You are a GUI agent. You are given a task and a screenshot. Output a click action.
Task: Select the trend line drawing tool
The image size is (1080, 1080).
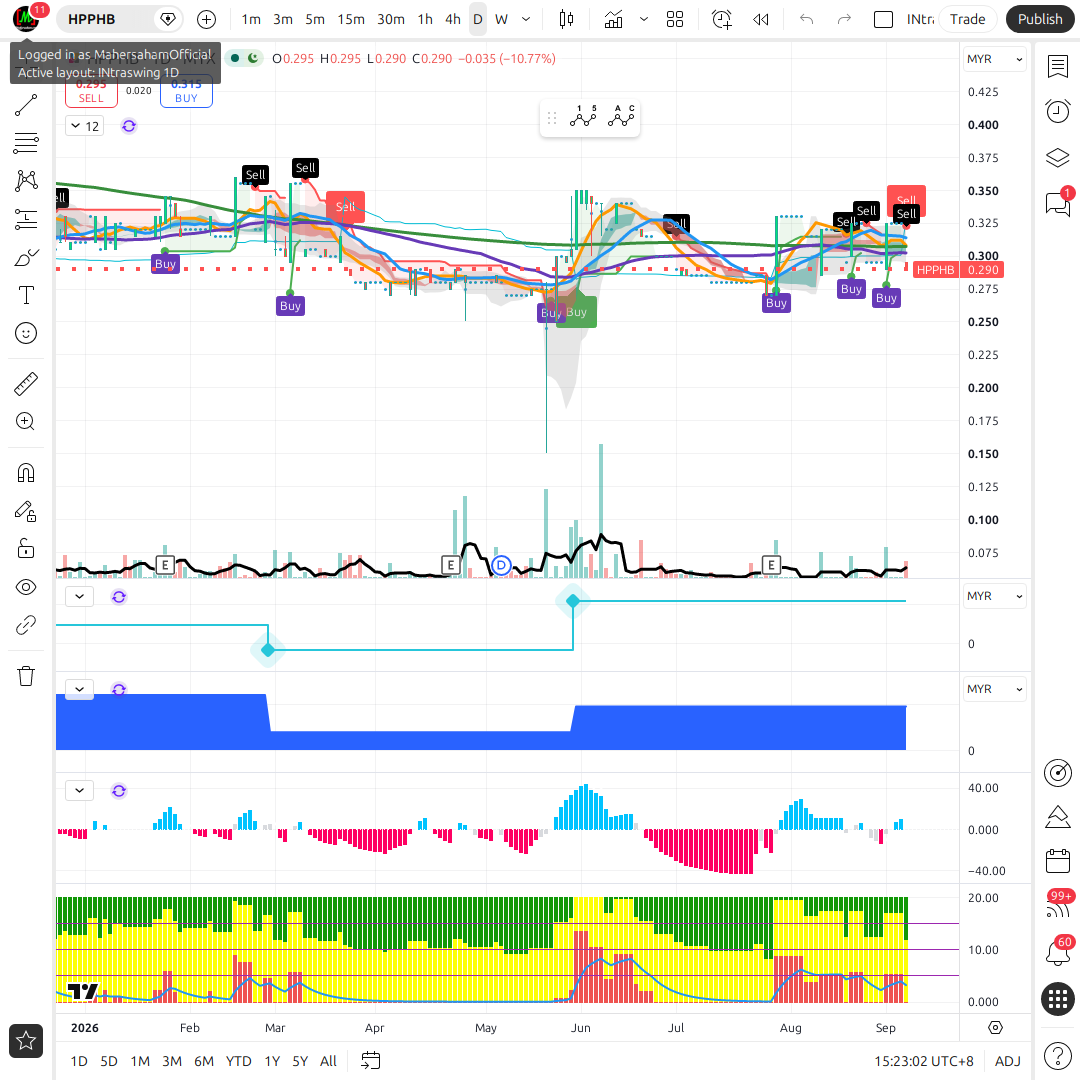pyautogui.click(x=25, y=105)
